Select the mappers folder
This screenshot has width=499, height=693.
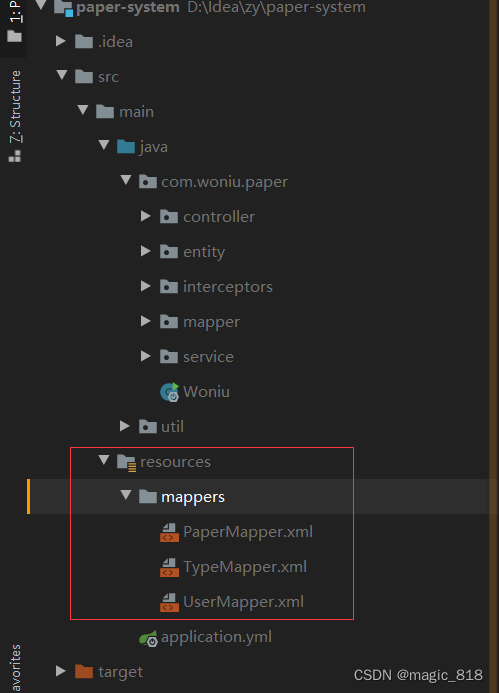[x=193, y=497]
